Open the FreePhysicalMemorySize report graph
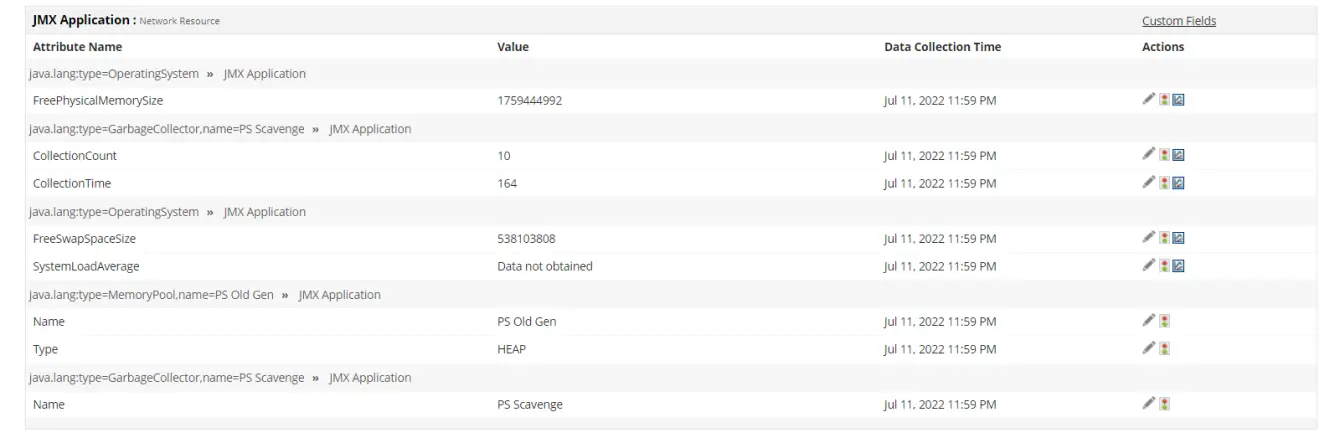 pos(1178,100)
